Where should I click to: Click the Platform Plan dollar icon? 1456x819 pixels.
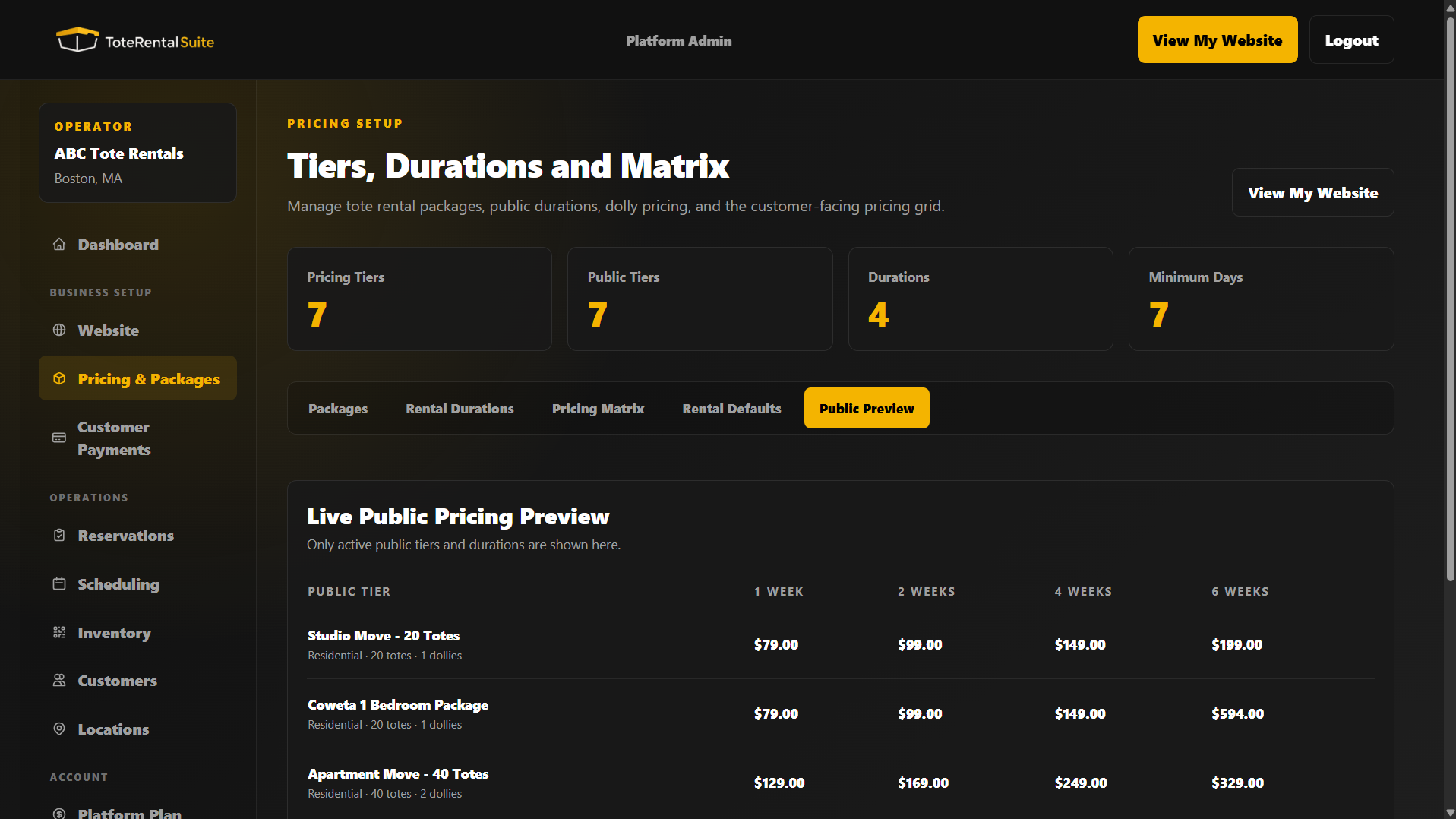59,813
